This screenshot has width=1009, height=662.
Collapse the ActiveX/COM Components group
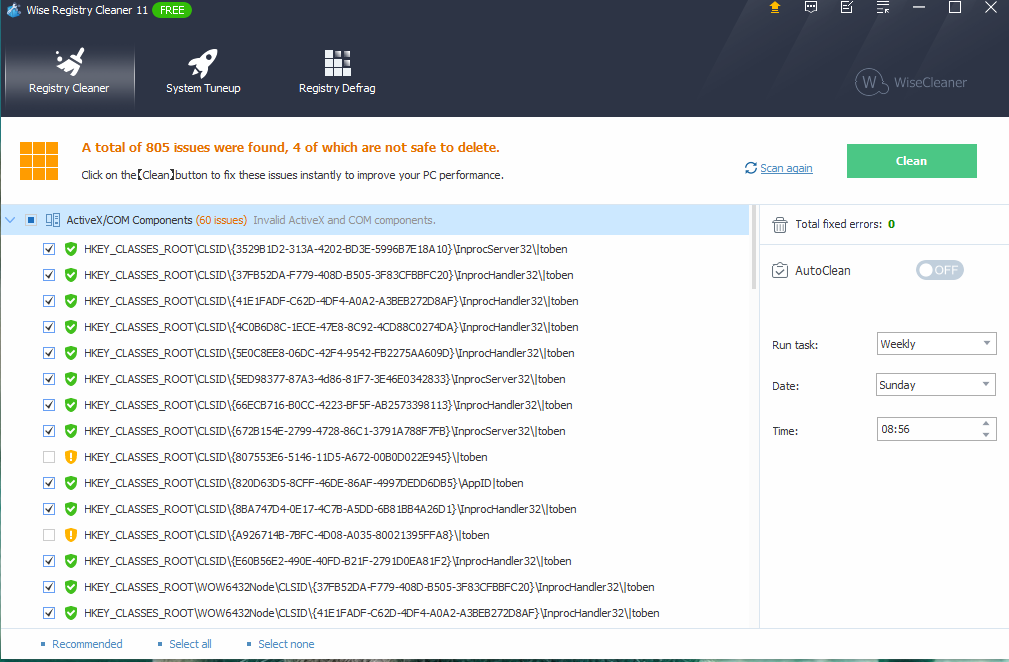click(x=10, y=220)
